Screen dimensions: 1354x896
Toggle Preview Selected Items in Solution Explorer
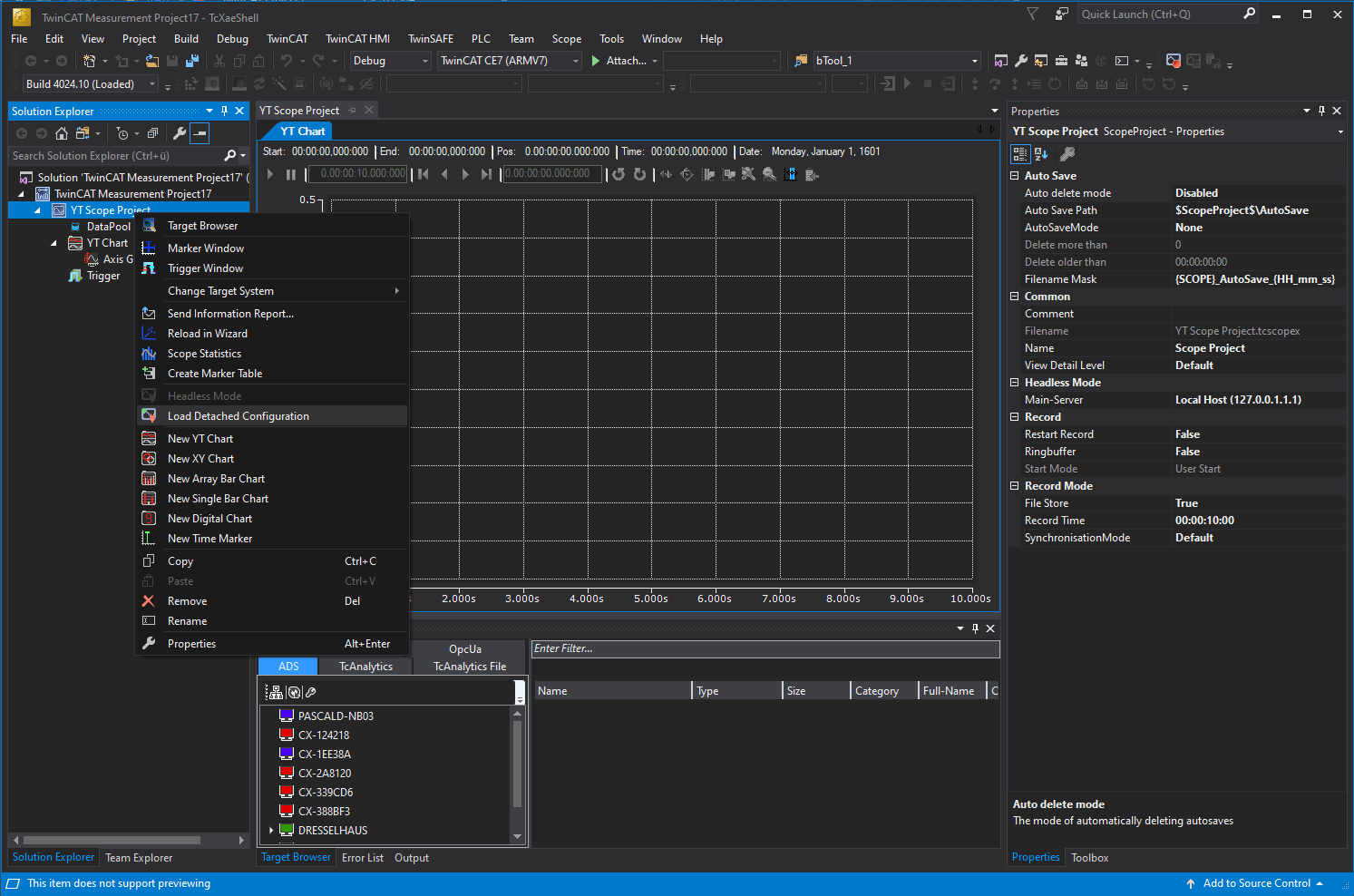pos(200,133)
